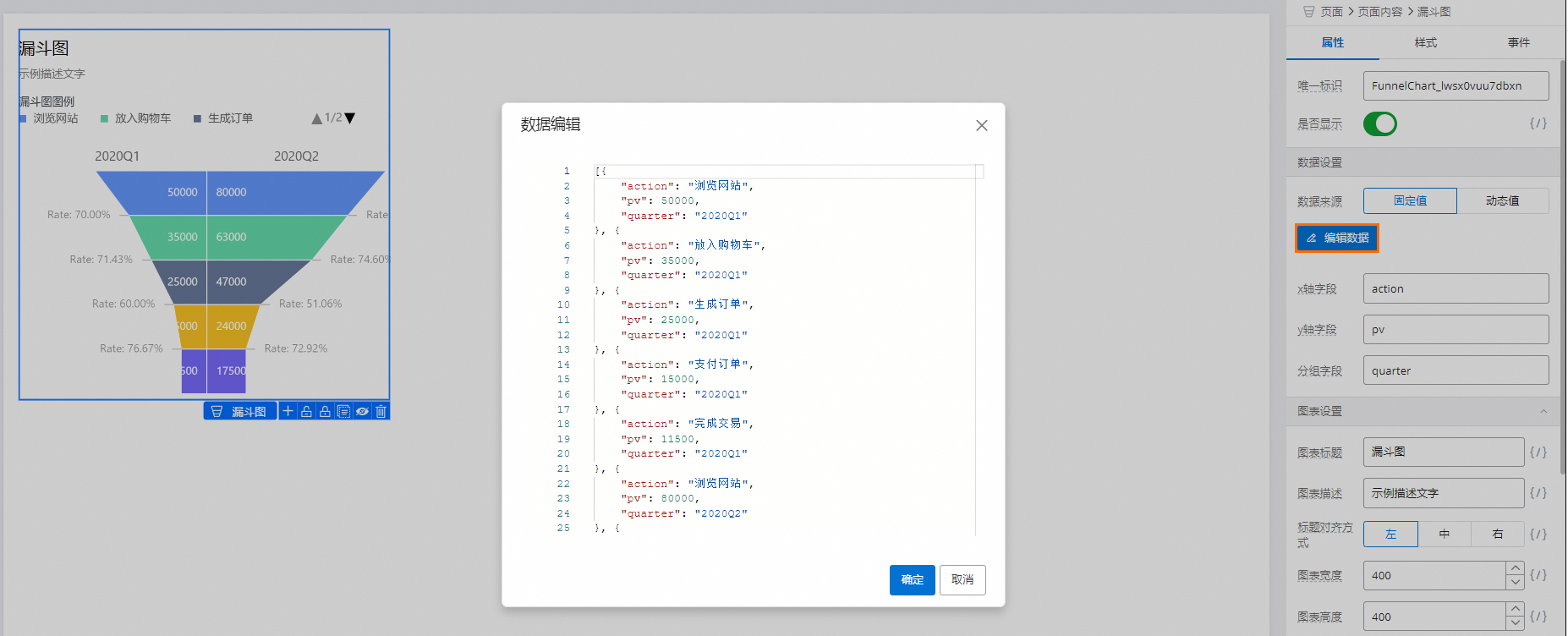Click the 图表宽度 number input

(1434, 575)
